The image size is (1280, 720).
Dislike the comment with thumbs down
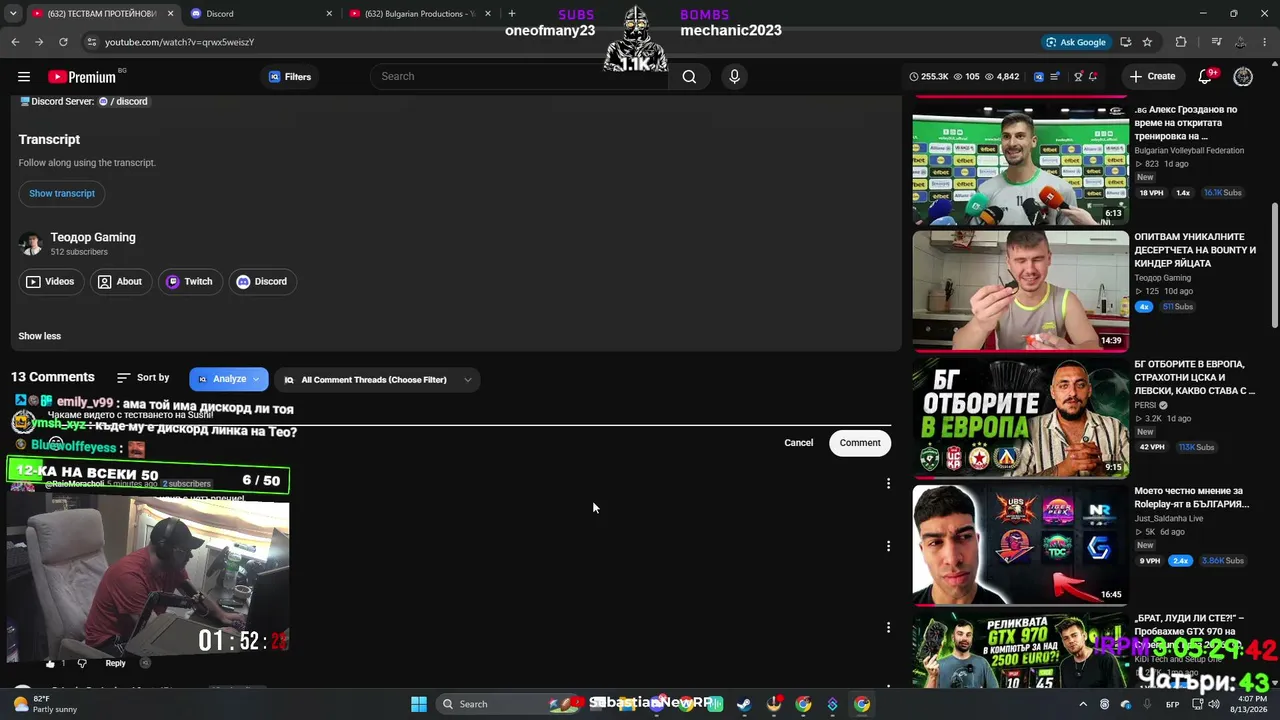pos(82,663)
